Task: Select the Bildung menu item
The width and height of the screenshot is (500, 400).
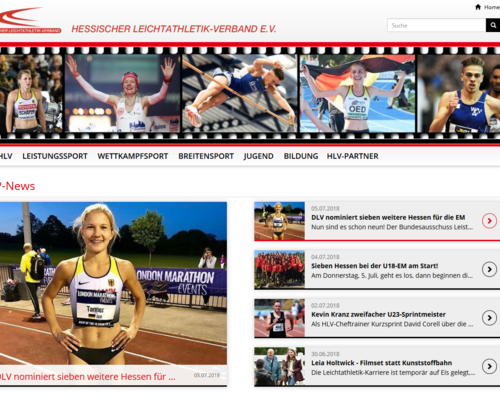Action: click(x=301, y=156)
